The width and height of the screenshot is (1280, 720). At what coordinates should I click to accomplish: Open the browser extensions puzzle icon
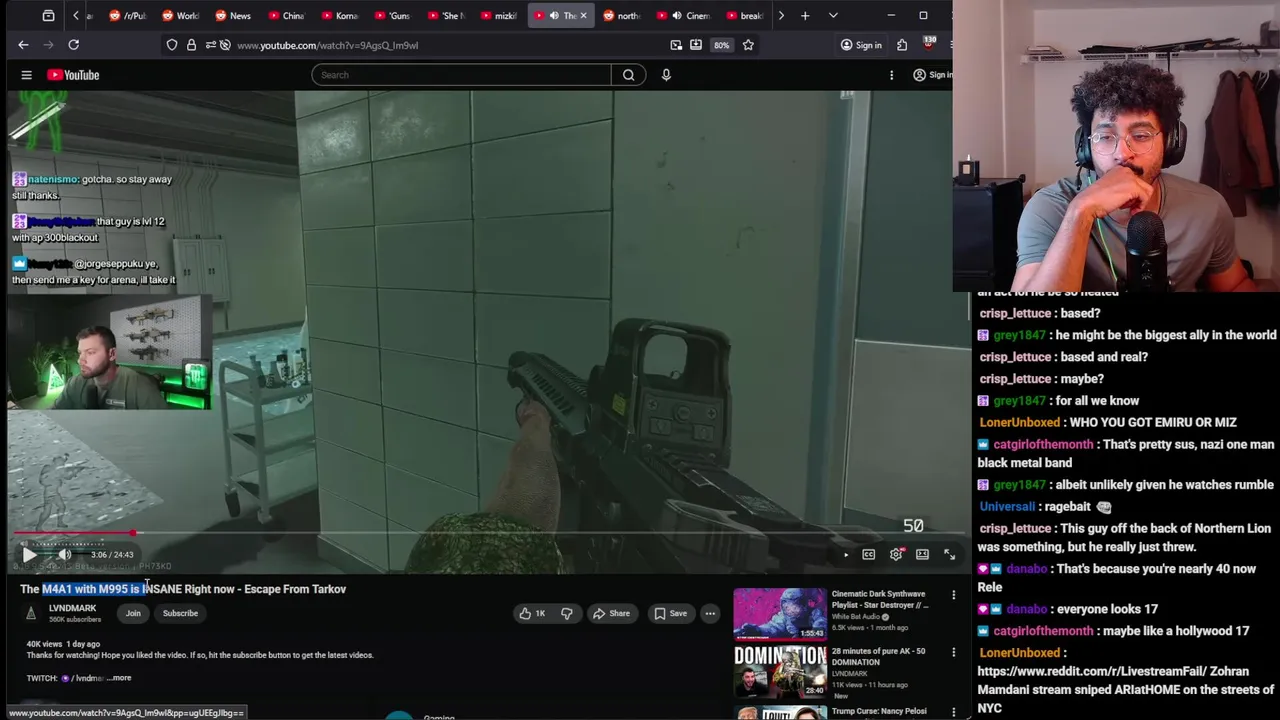(902, 45)
